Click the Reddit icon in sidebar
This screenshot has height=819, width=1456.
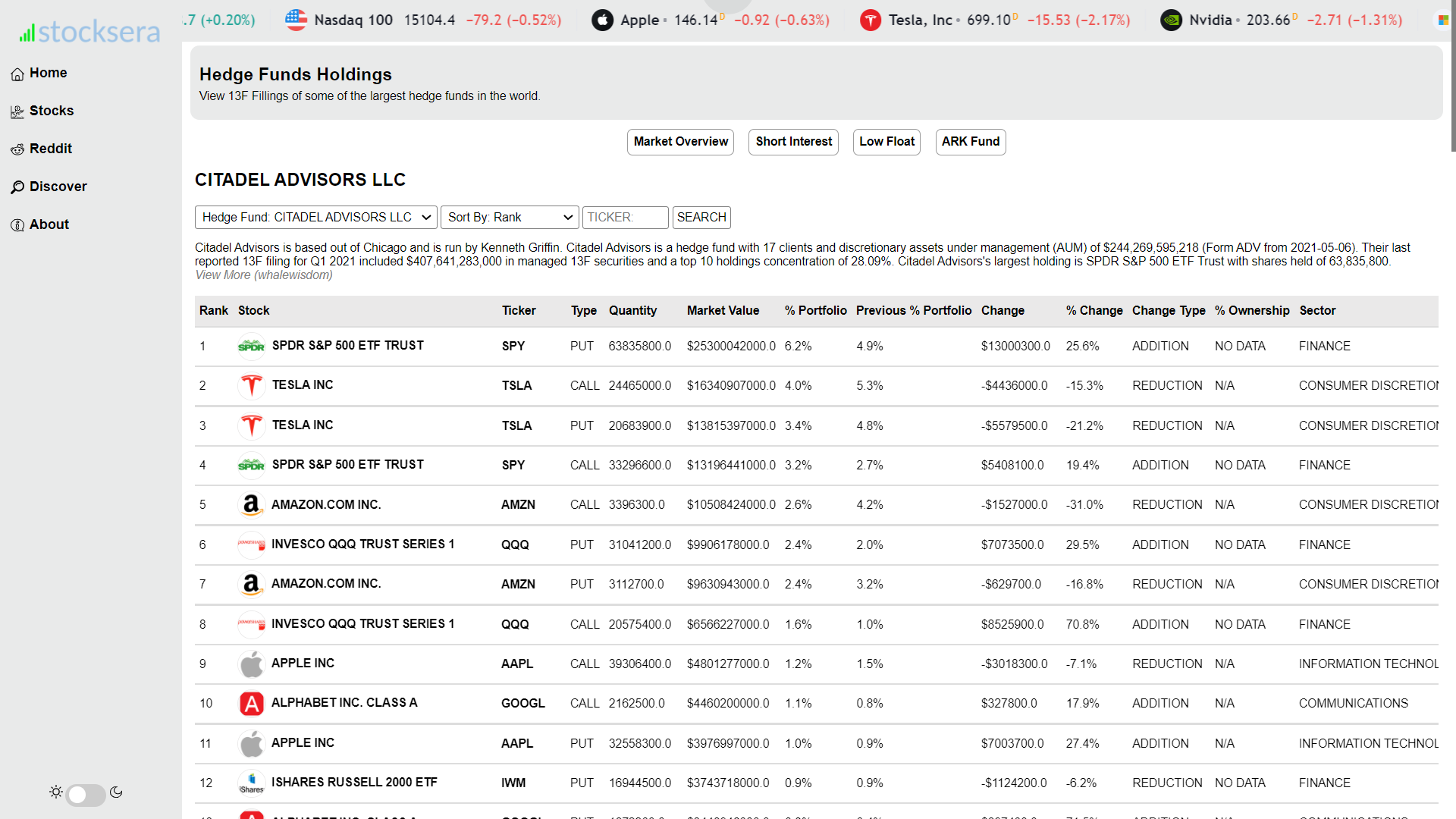point(17,150)
